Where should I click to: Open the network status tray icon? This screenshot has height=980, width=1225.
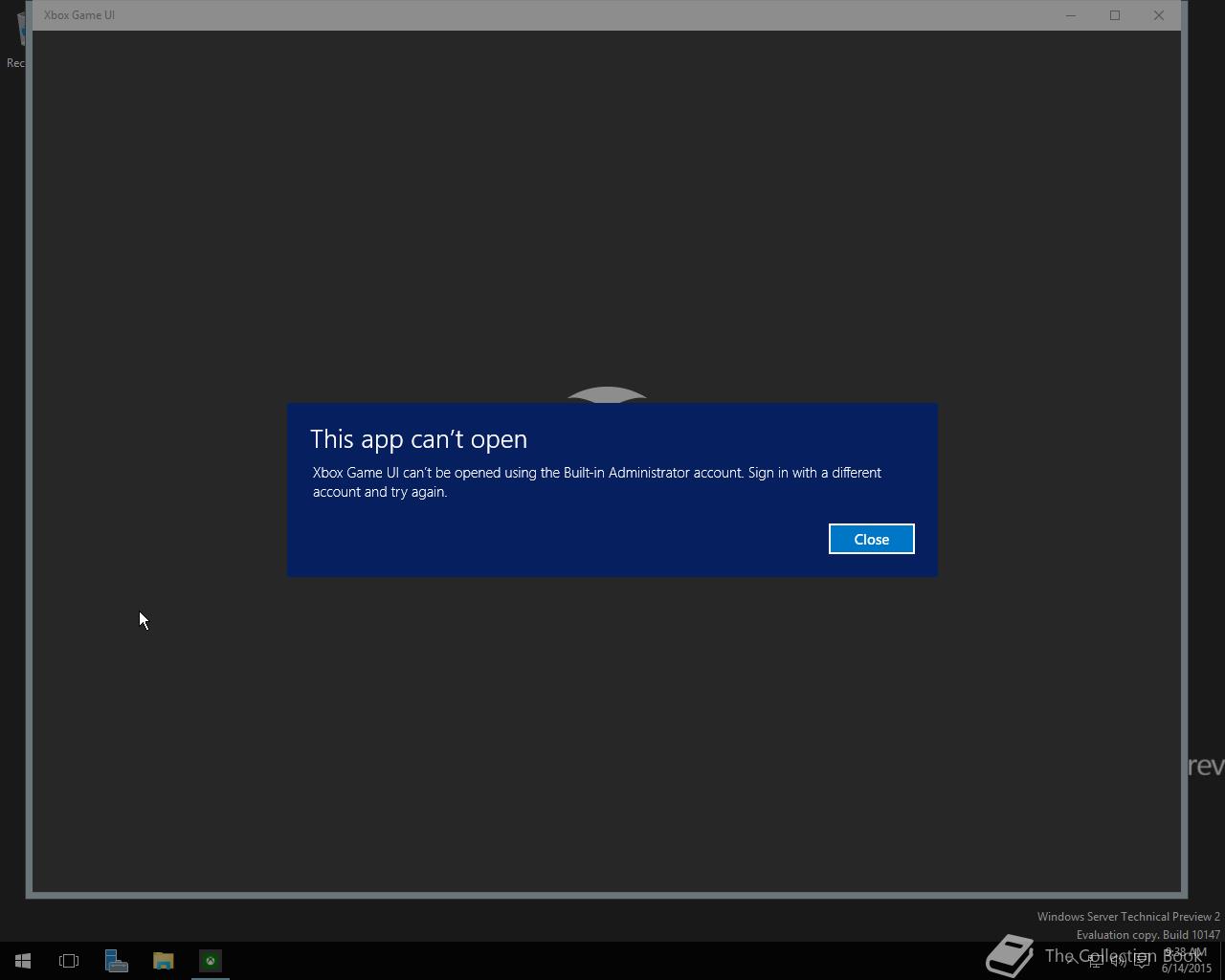(1095, 961)
